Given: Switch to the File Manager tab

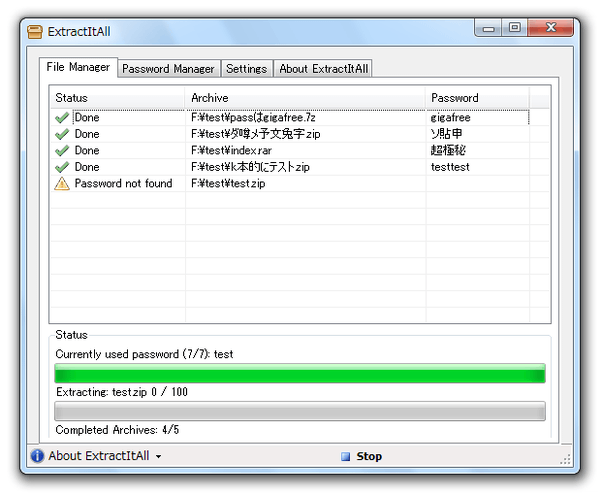Looking at the screenshot, I should 78,67.
